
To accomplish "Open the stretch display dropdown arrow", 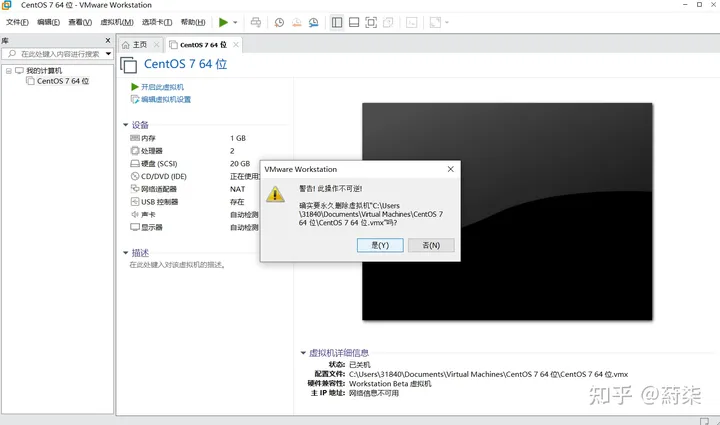I will pyautogui.click(x=447, y=22).
